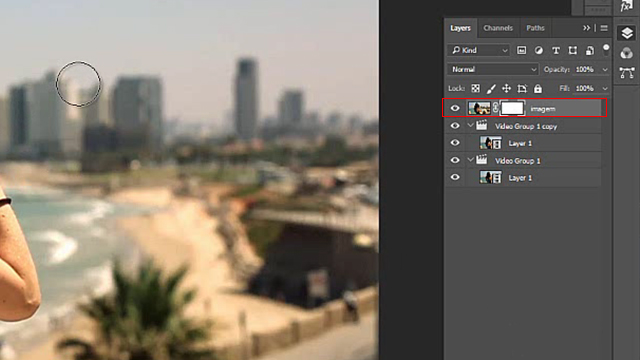640x360 pixels.
Task: Open the Layers panel dock icon
Action: pos(627,33)
